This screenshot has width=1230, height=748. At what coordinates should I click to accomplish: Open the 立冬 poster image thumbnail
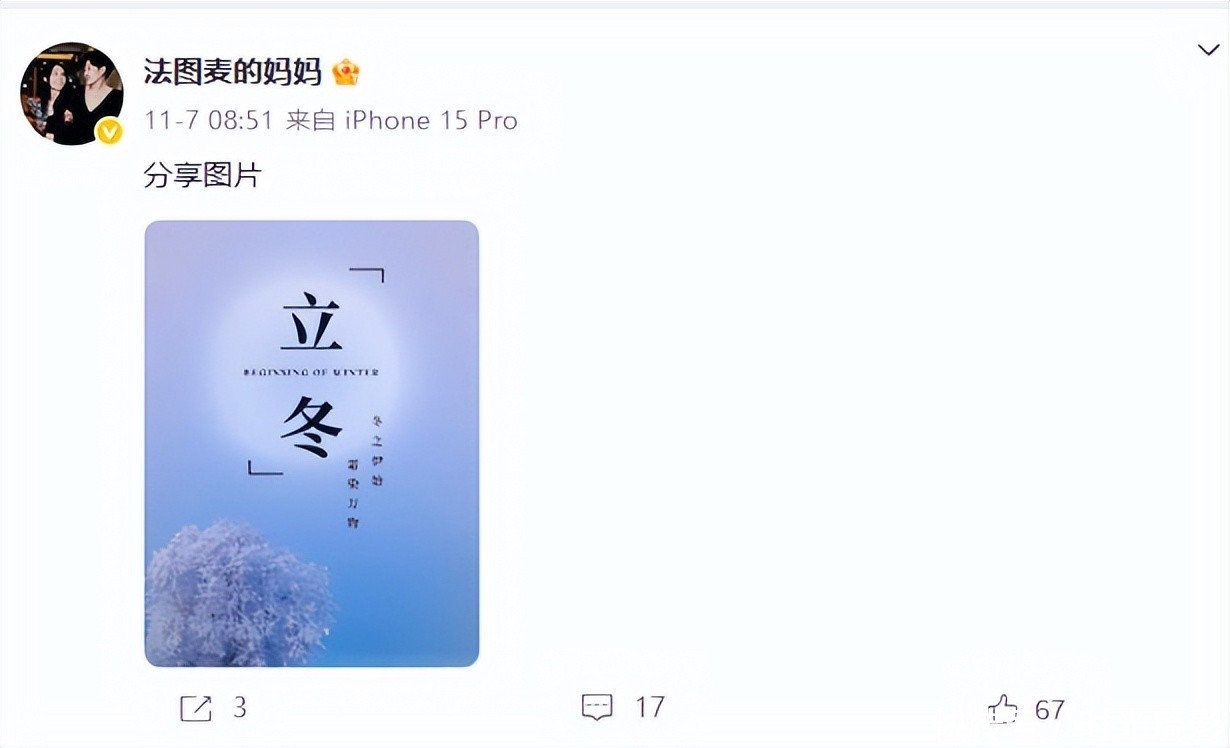click(x=312, y=444)
